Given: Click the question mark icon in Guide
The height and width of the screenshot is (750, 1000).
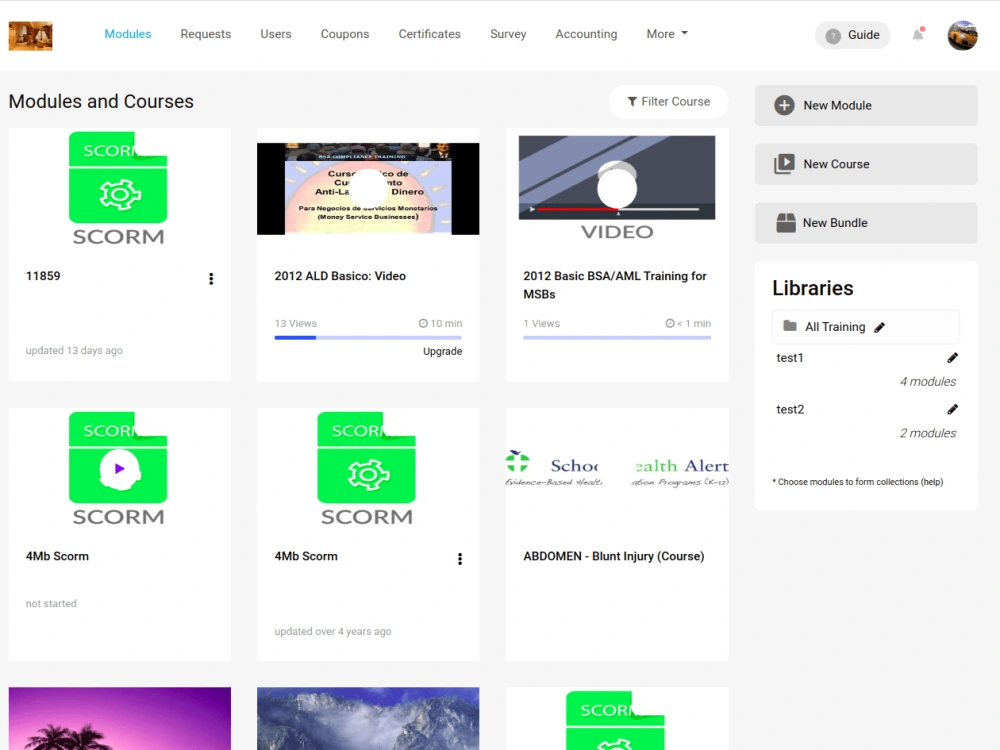Looking at the screenshot, I should tap(833, 36).
